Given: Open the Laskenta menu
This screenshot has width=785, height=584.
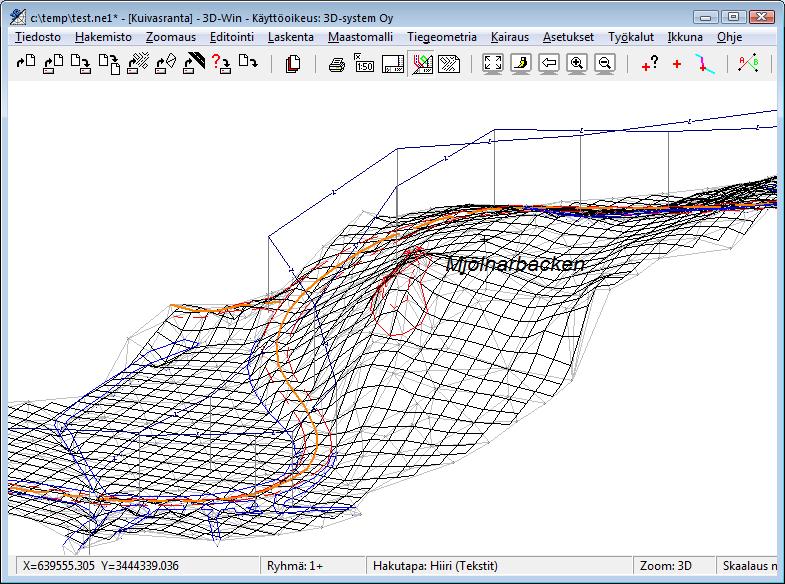Looking at the screenshot, I should click(291, 37).
